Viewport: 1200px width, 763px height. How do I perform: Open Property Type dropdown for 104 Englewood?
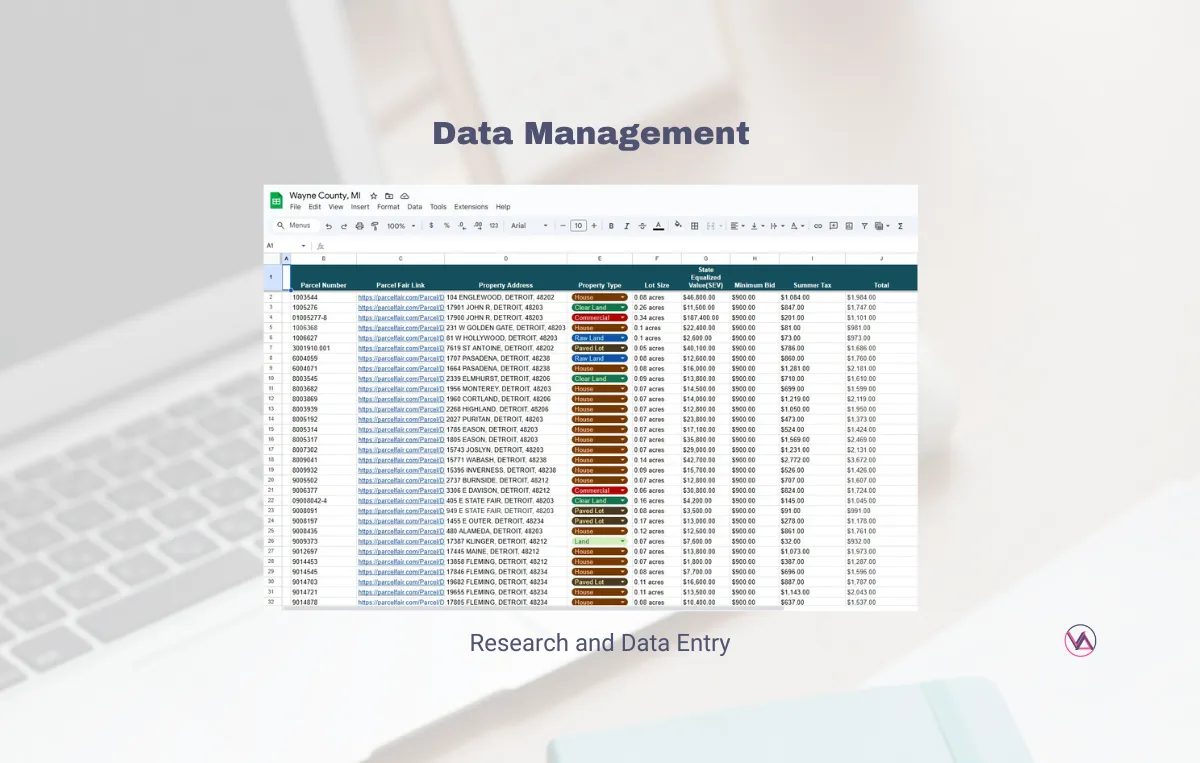point(600,297)
